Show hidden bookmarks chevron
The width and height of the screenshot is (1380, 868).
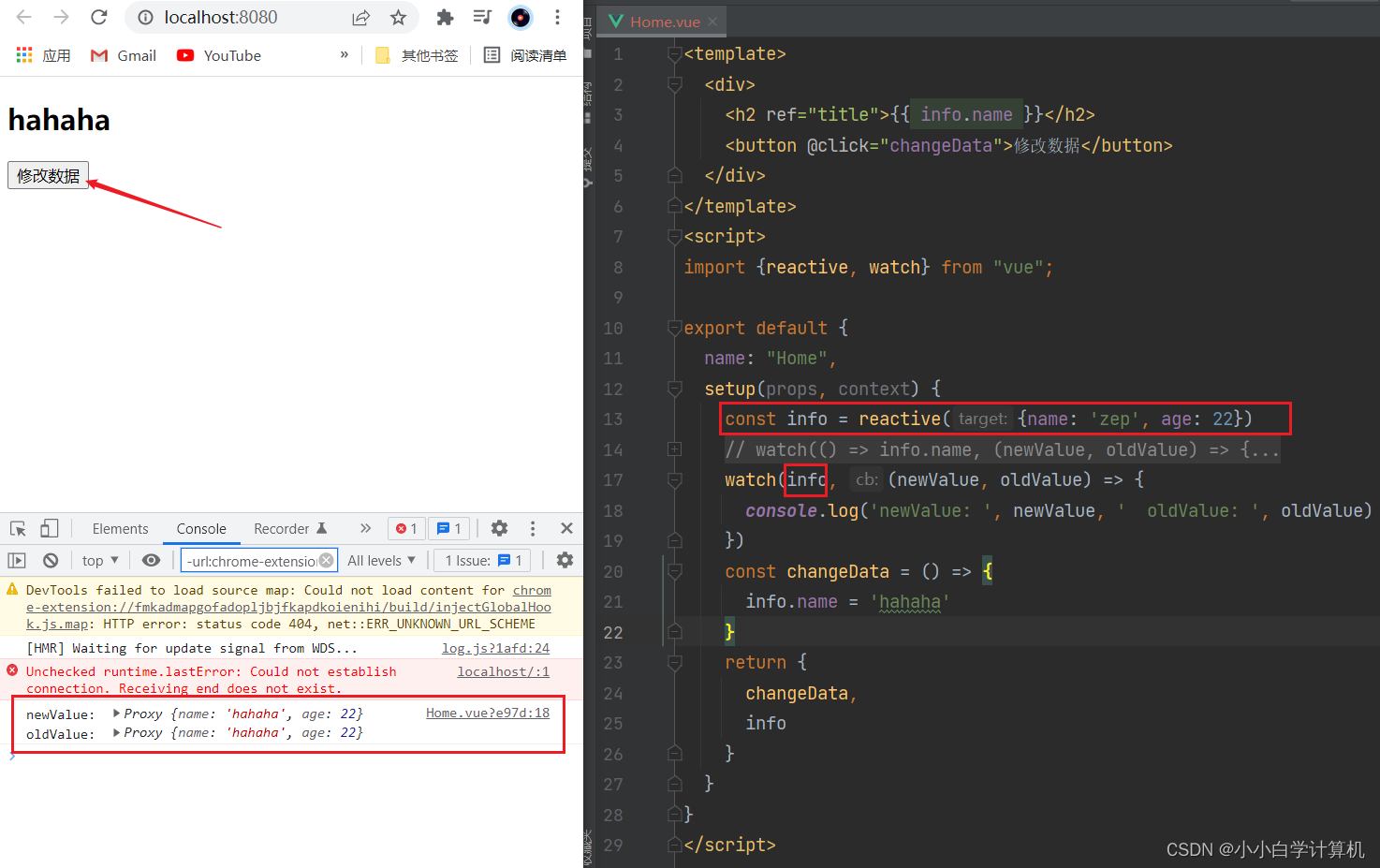[345, 54]
